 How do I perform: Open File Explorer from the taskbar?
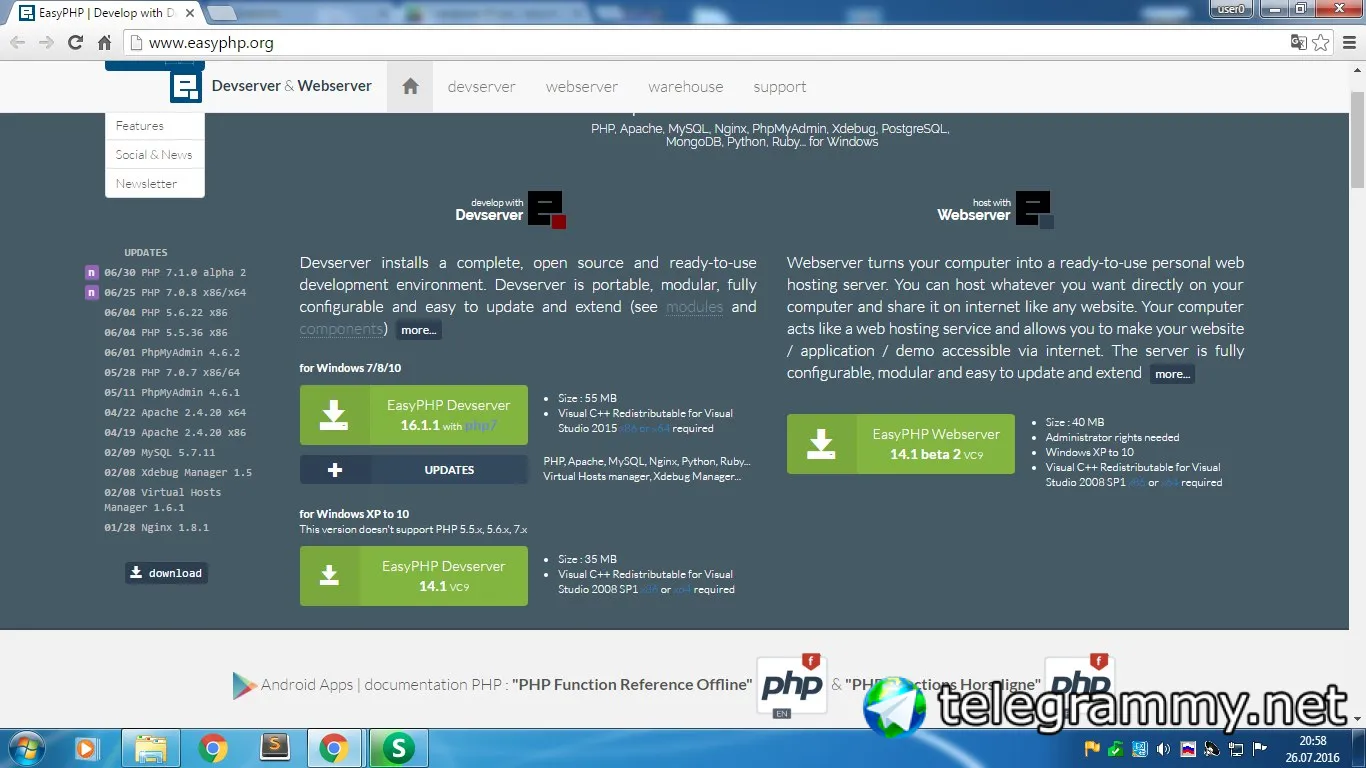click(150, 748)
